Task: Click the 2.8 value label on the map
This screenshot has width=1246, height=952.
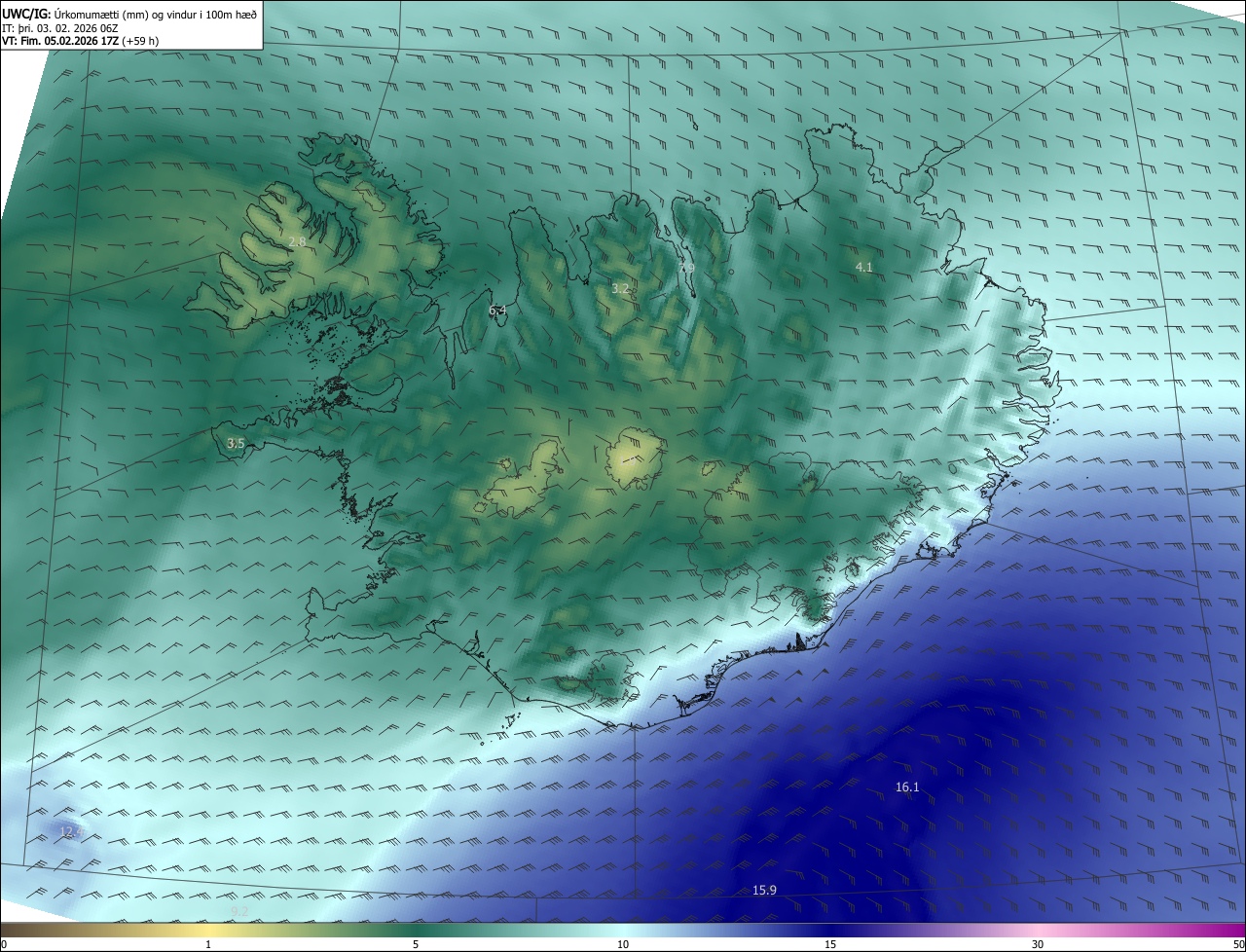Action: point(297,241)
